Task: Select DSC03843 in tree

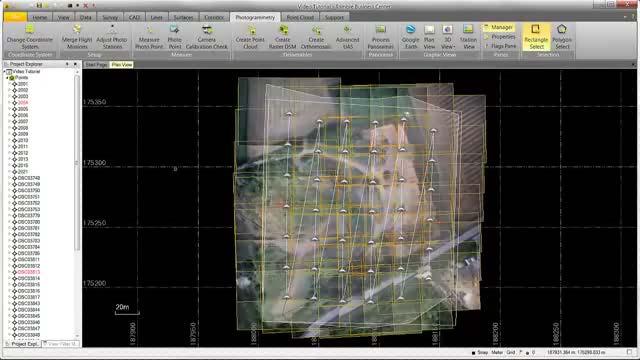Action: 29,304
